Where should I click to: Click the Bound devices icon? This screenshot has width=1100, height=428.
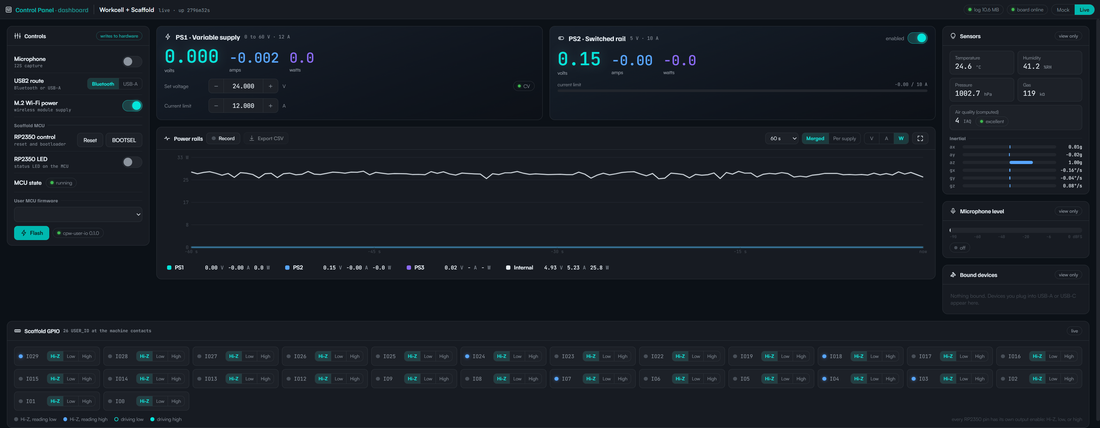[x=953, y=275]
